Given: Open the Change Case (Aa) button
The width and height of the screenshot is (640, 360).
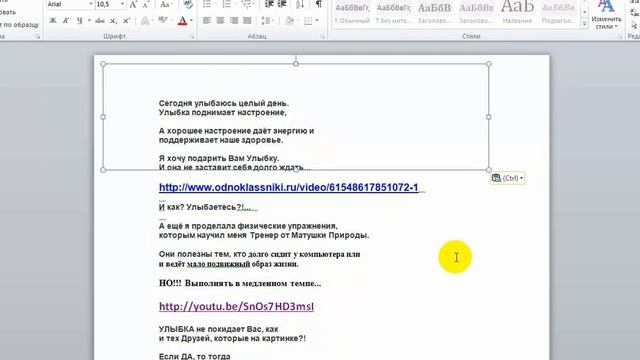Looking at the screenshot, I should point(165,4).
